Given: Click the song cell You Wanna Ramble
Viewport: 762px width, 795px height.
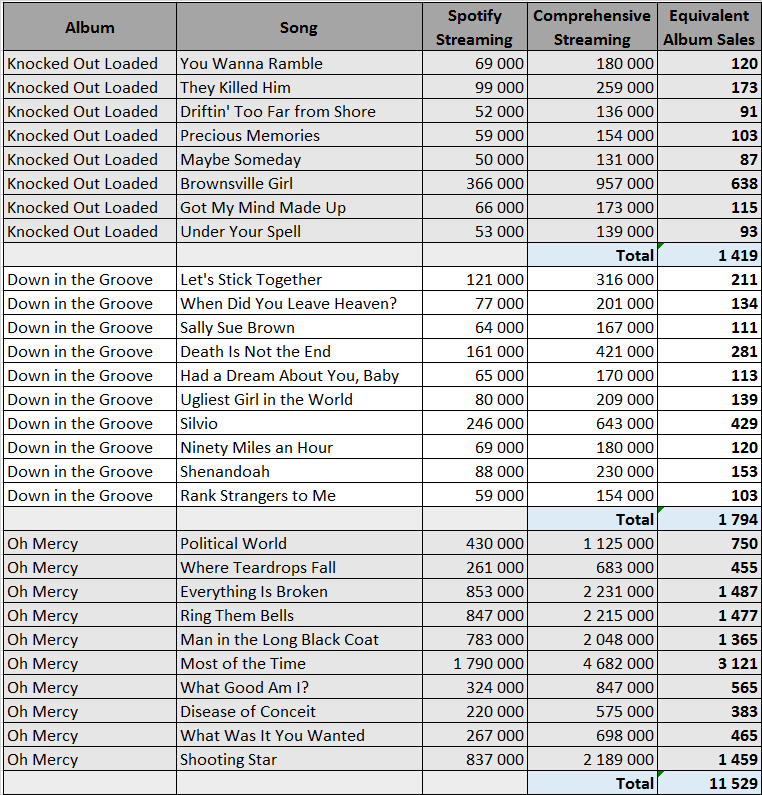Looking at the screenshot, I should click(x=299, y=63).
